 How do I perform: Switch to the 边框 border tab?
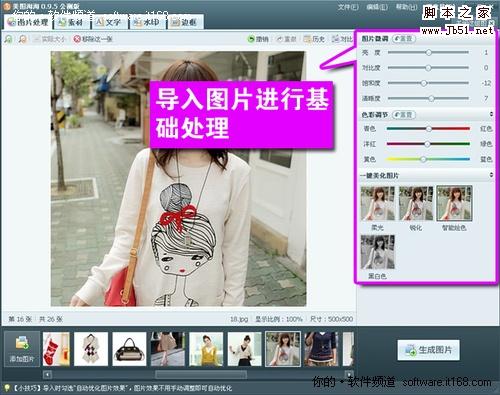click(x=184, y=22)
